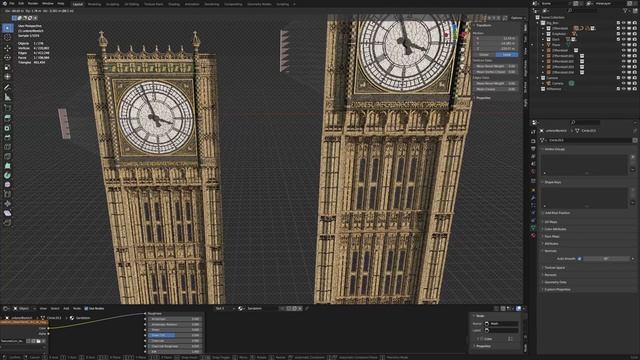The height and width of the screenshot is (360, 640).
Task: Open the Render properties tab
Action: pos(533,141)
